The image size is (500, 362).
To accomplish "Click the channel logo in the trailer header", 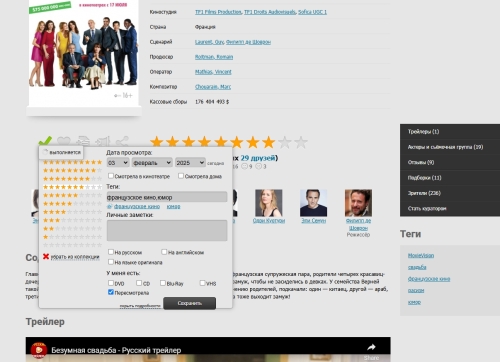I will tap(39, 350).
